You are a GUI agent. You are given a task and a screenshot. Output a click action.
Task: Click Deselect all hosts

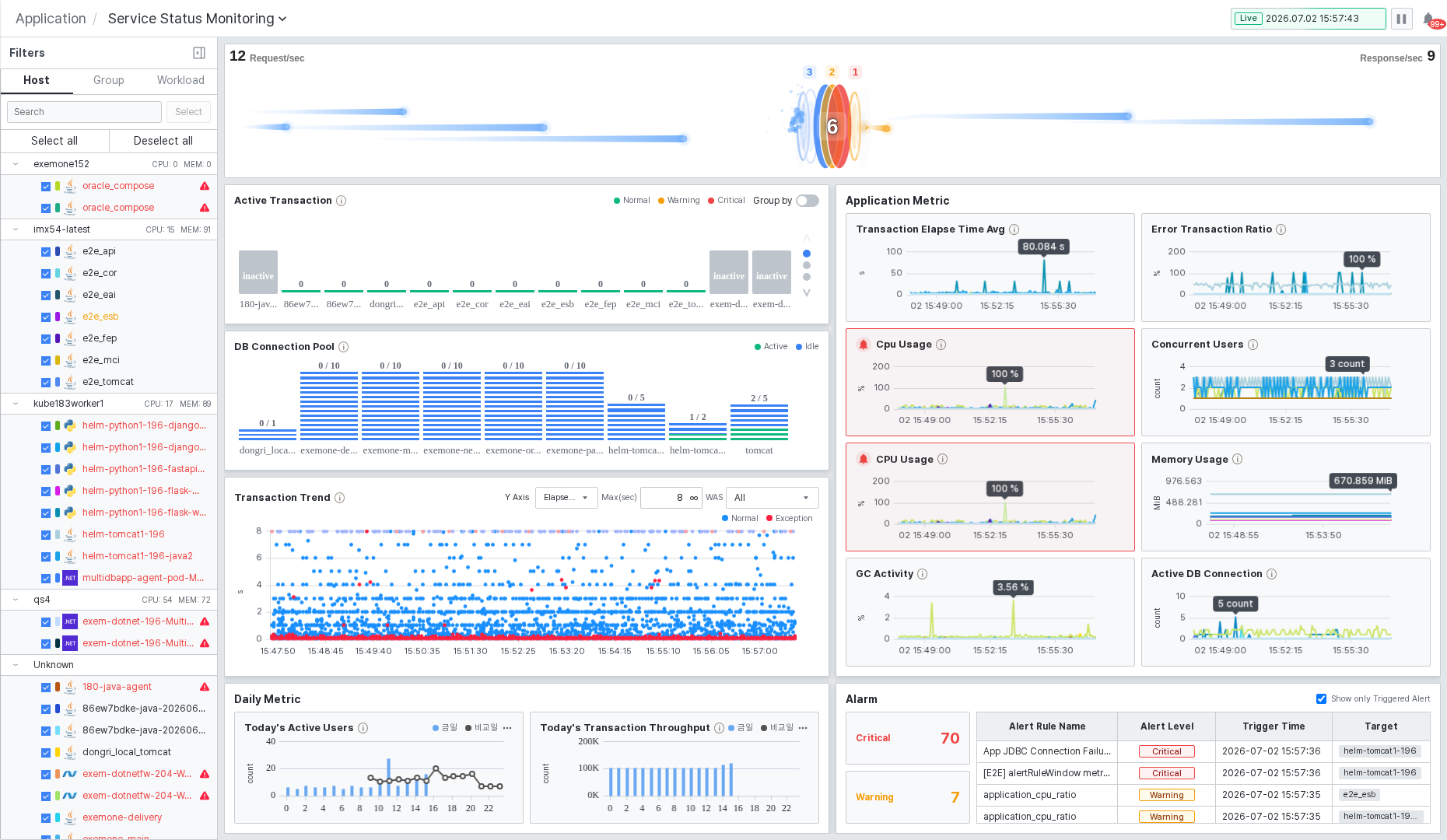[163, 141]
